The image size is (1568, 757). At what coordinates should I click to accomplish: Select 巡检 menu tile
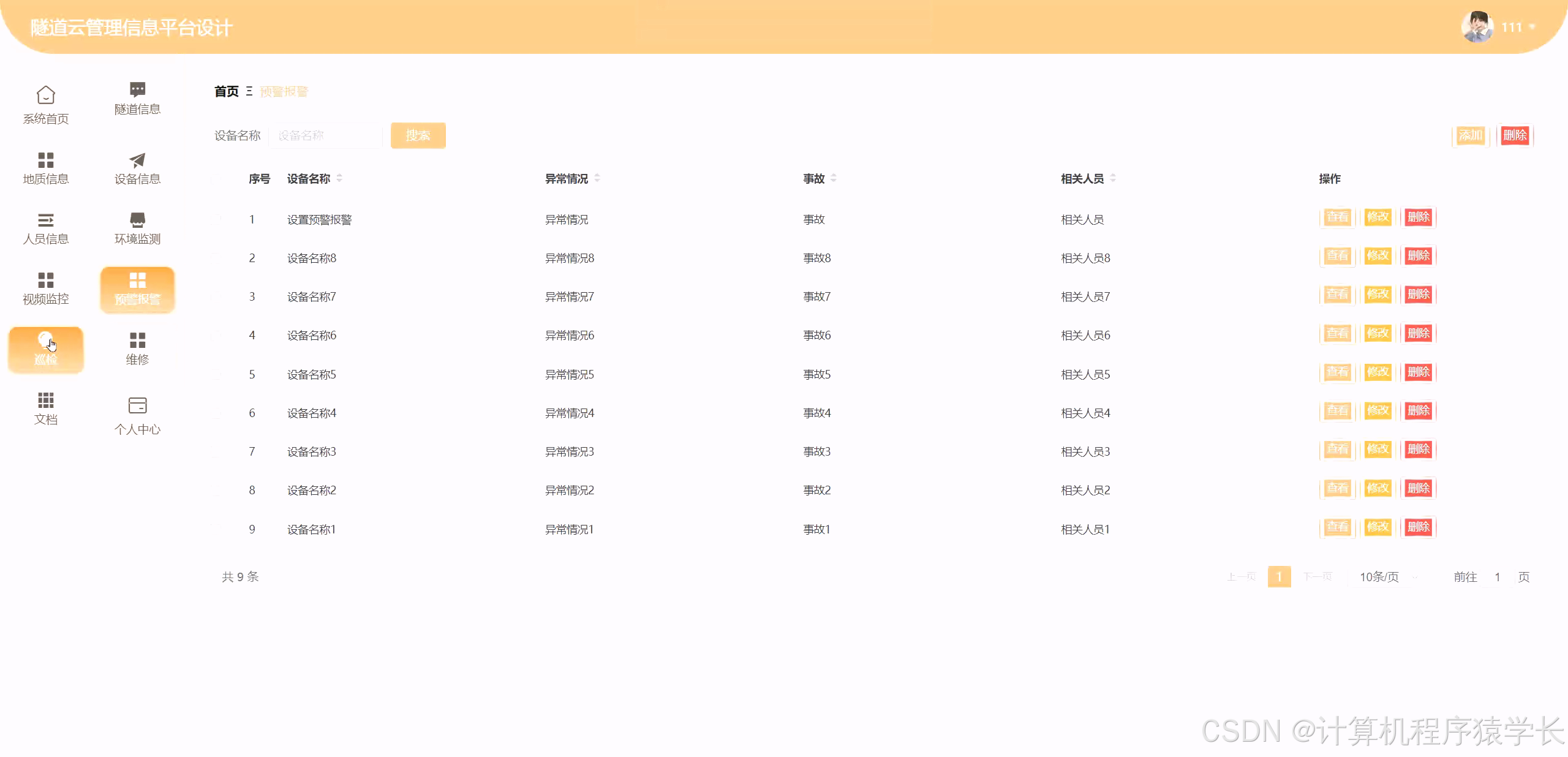pos(46,350)
